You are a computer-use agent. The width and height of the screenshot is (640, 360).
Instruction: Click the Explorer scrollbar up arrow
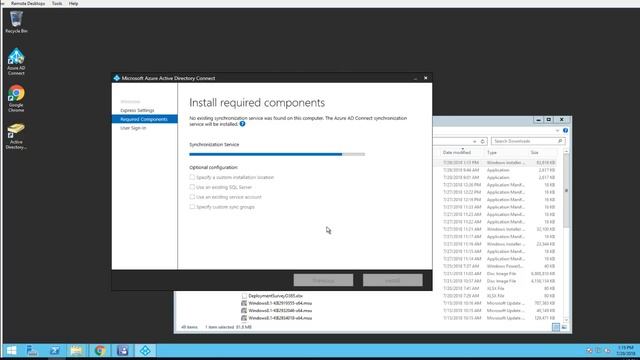[x=566, y=152]
